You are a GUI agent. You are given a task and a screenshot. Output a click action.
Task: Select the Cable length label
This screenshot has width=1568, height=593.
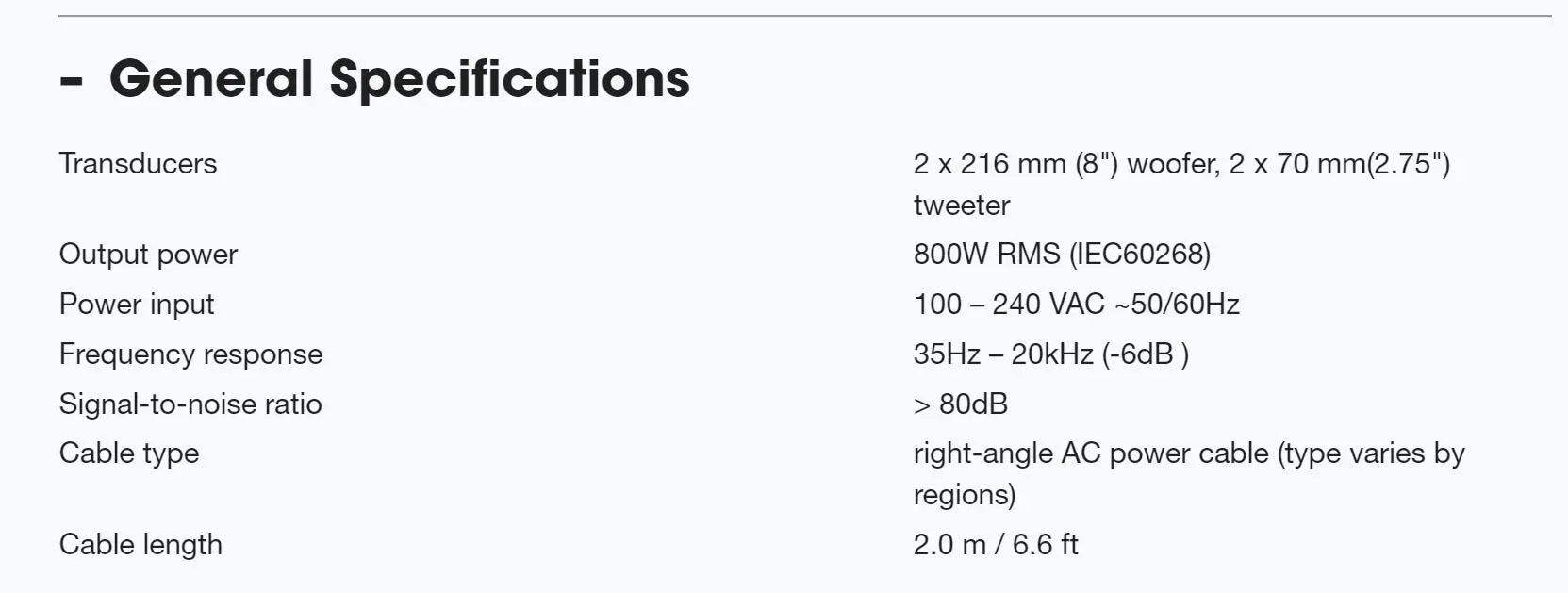pos(140,544)
